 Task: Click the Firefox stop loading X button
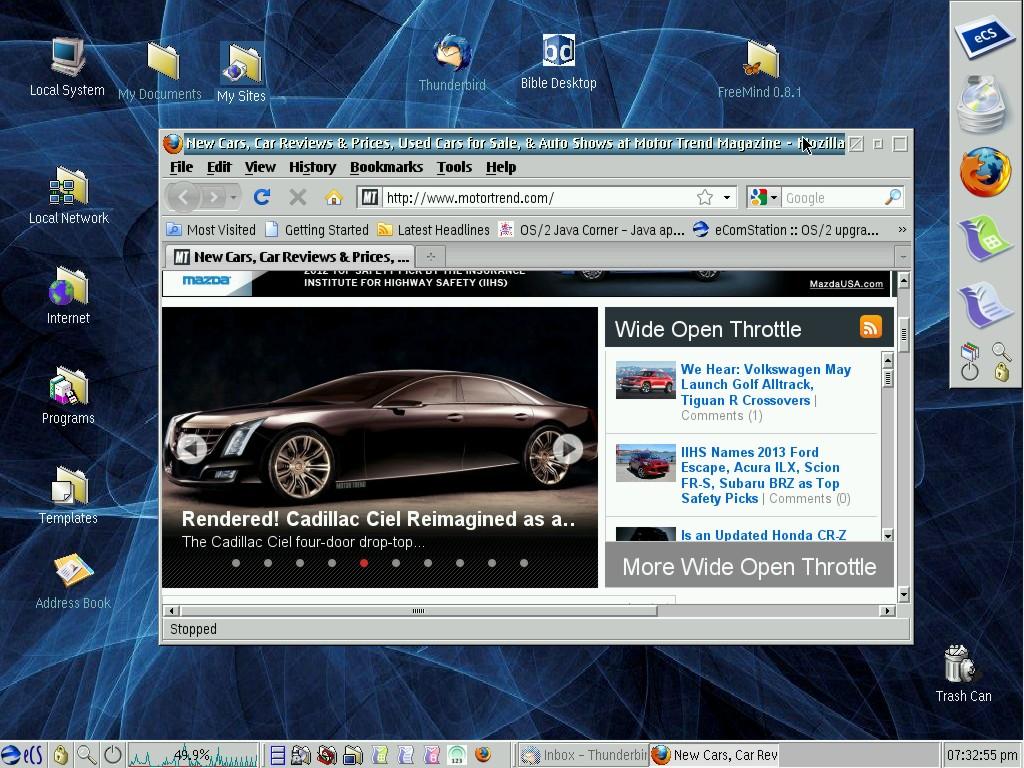pos(298,197)
